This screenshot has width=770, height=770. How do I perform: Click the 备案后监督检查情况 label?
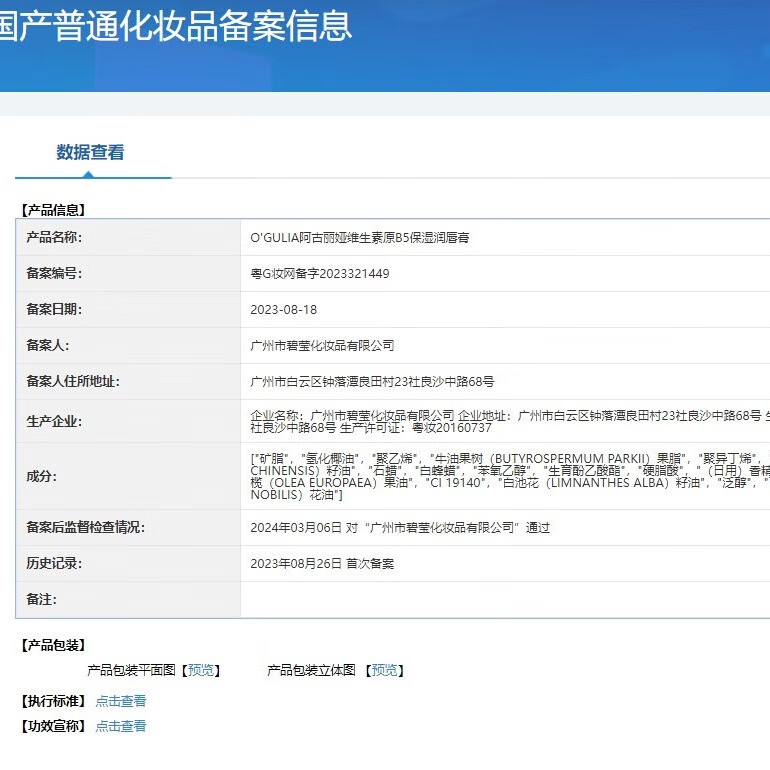pyautogui.click(x=85, y=527)
